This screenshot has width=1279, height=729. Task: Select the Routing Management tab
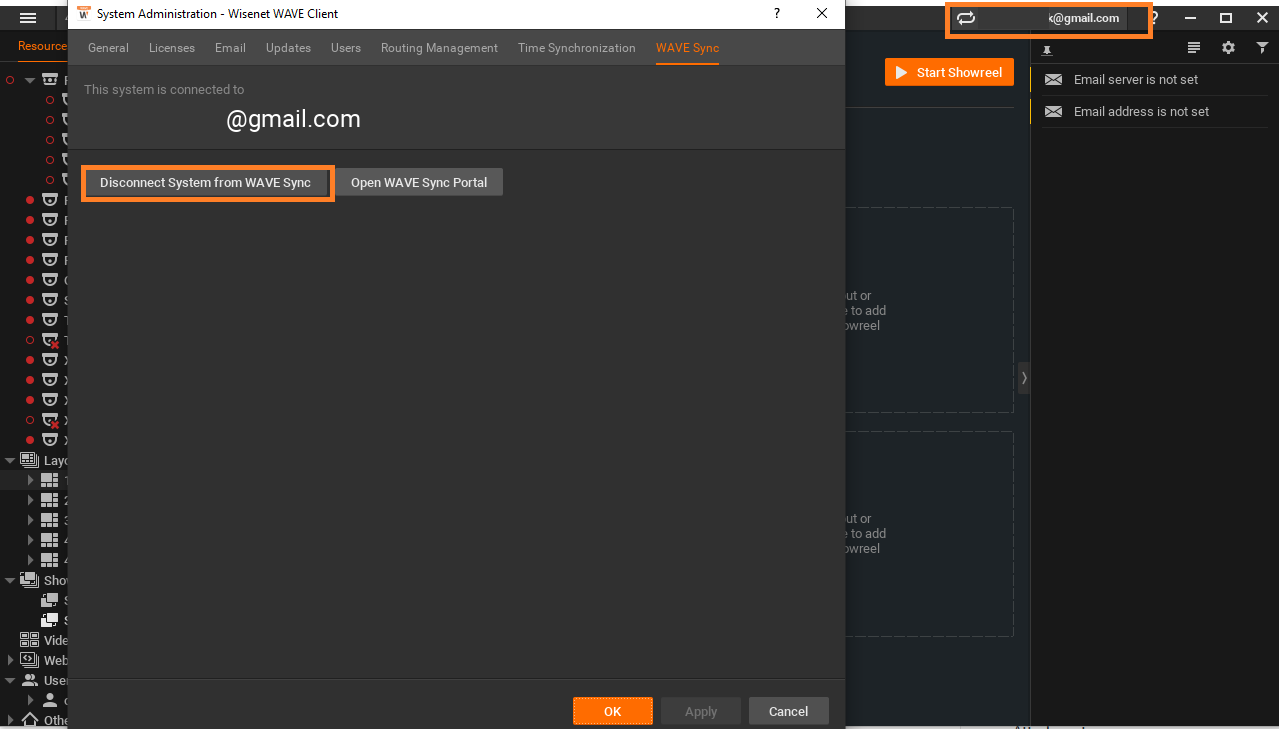tap(439, 48)
